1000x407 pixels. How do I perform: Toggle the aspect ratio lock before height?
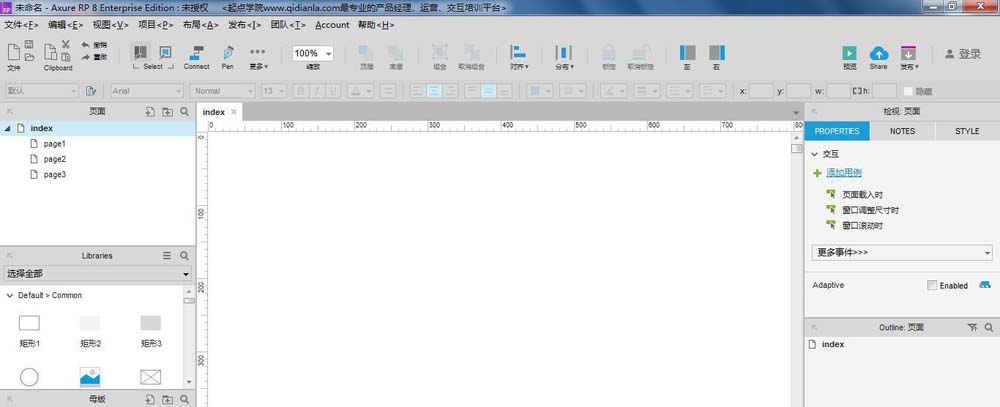tap(852, 91)
